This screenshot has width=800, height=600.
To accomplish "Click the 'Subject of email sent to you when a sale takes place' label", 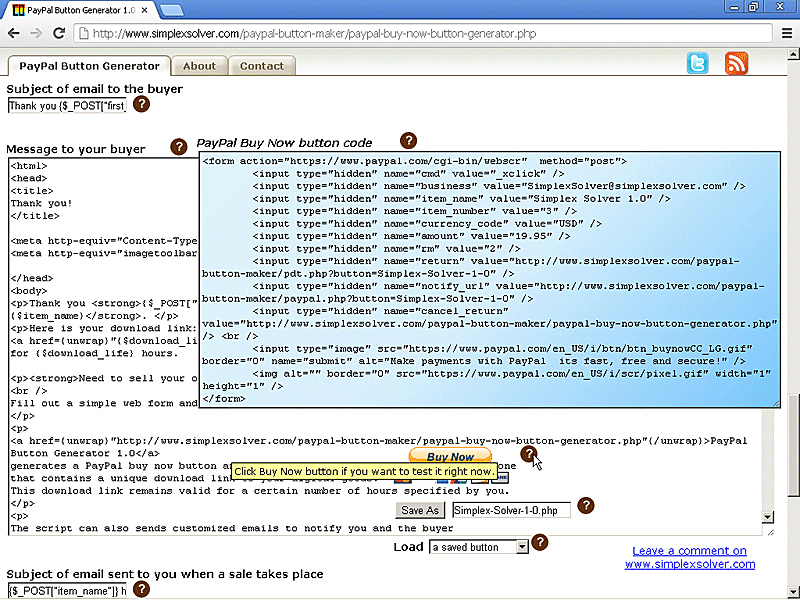I will tap(165, 574).
